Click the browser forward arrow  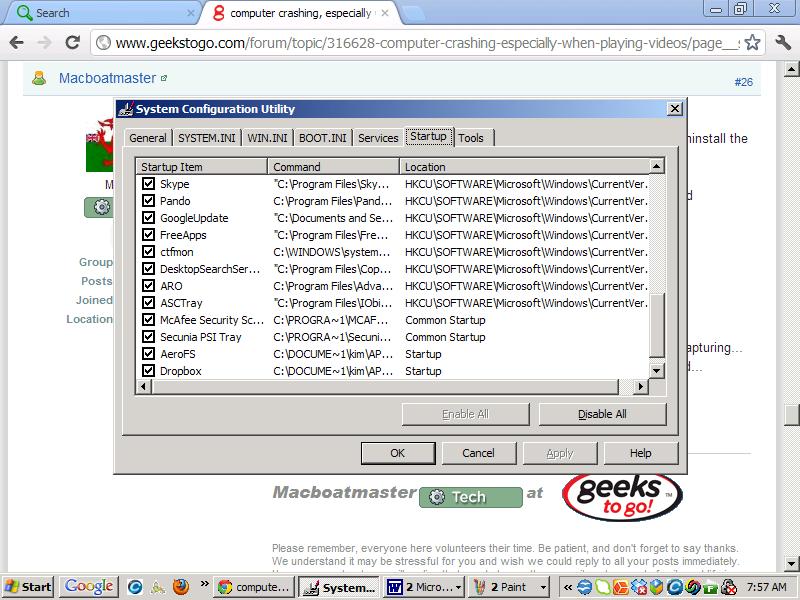(x=45, y=42)
